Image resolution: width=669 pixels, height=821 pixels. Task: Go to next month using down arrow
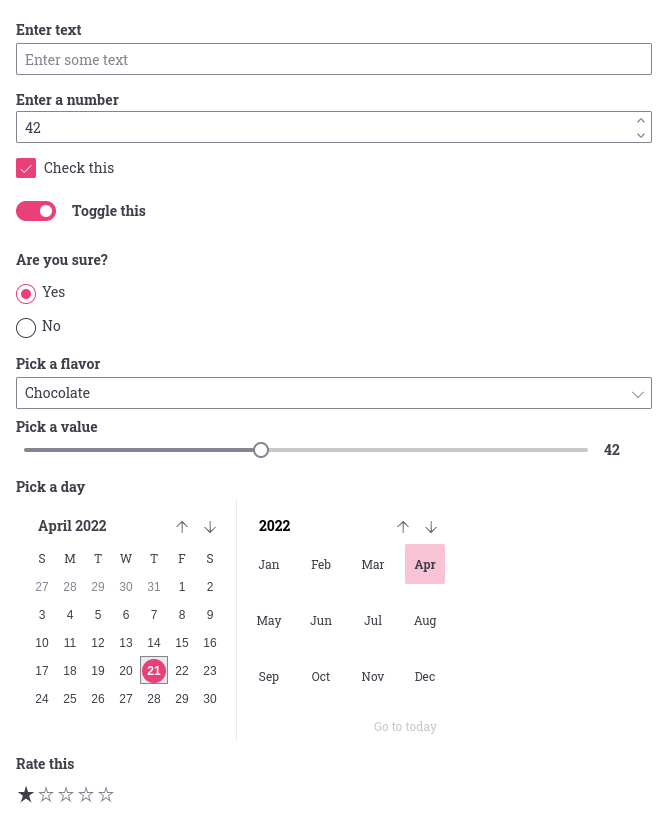210,527
